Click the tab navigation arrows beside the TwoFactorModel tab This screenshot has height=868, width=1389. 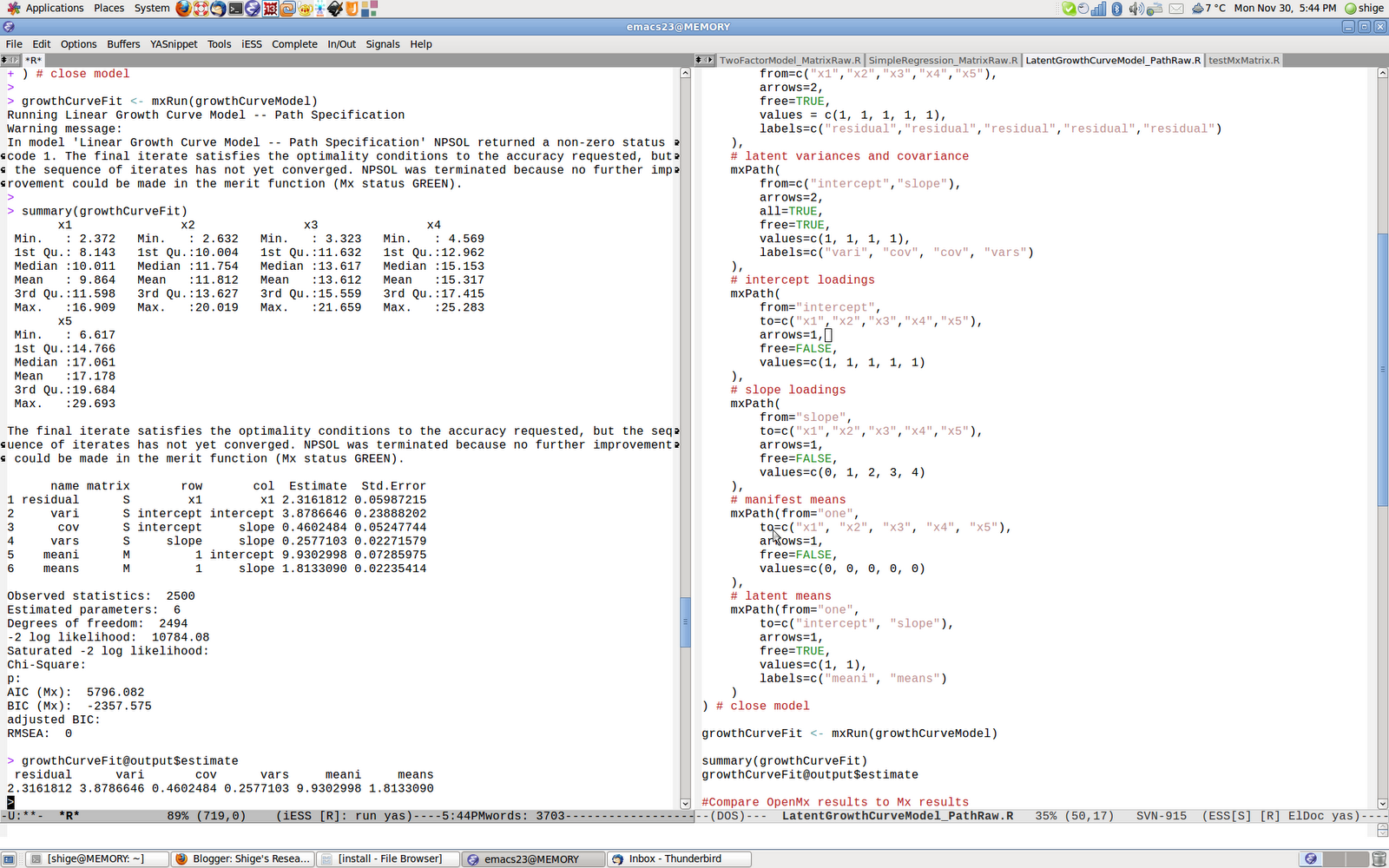[705, 60]
